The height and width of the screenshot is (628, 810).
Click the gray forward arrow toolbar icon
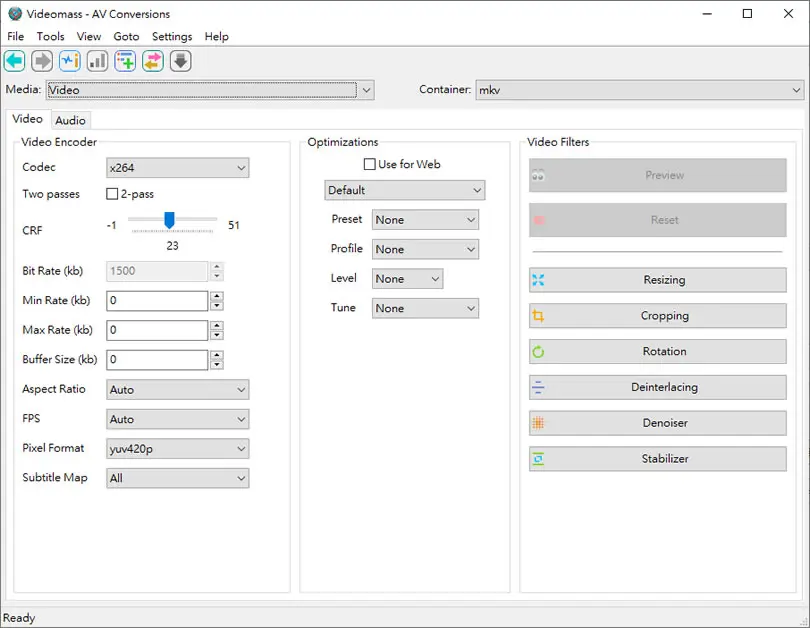pos(42,61)
